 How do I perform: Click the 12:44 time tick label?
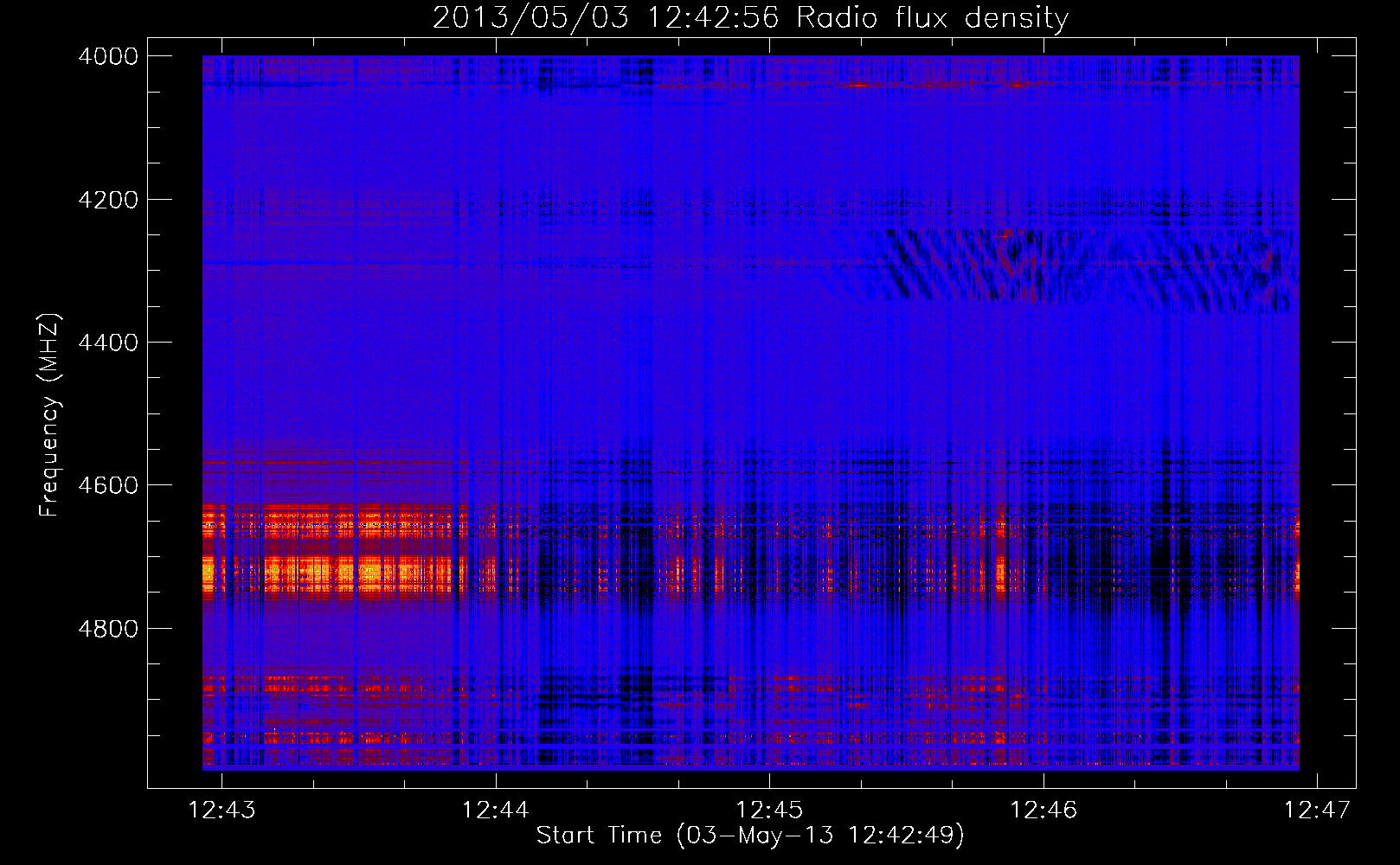click(496, 810)
